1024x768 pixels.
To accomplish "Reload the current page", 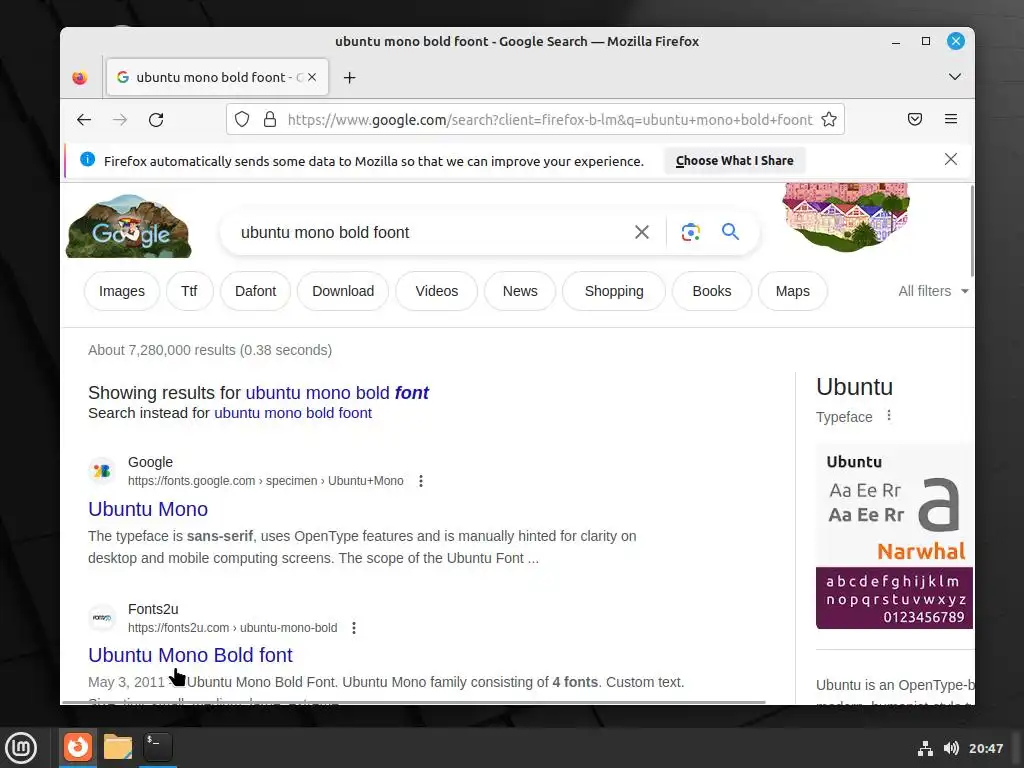I will click(x=155, y=120).
